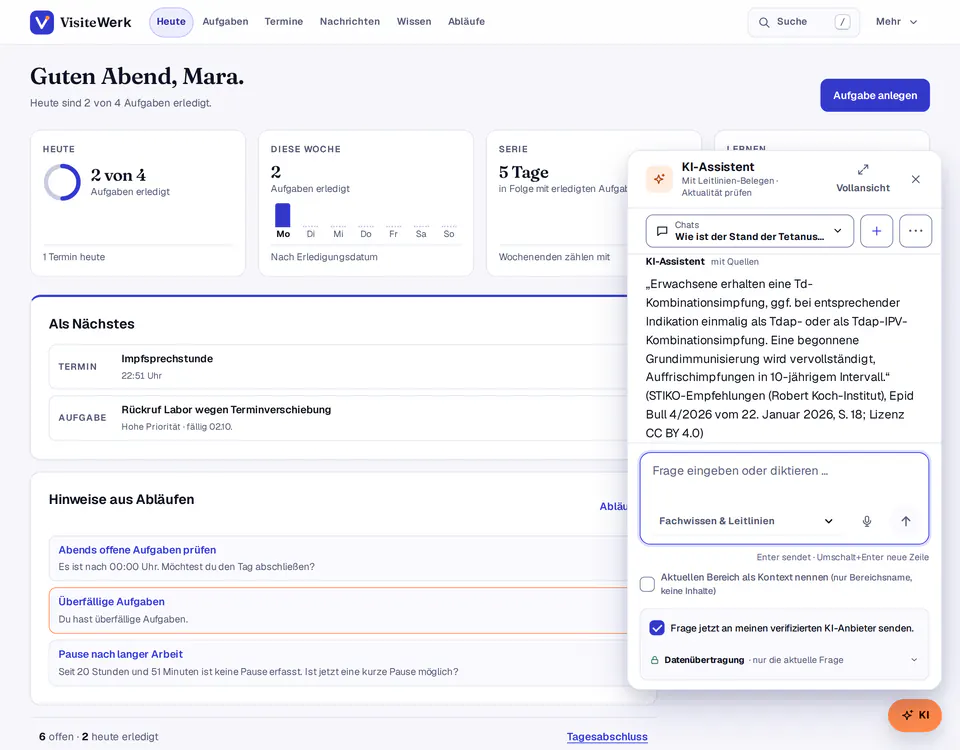Viewport: 960px width, 750px height.
Task: Open the Überfällige Aufgaben hint
Action: [x=111, y=602]
